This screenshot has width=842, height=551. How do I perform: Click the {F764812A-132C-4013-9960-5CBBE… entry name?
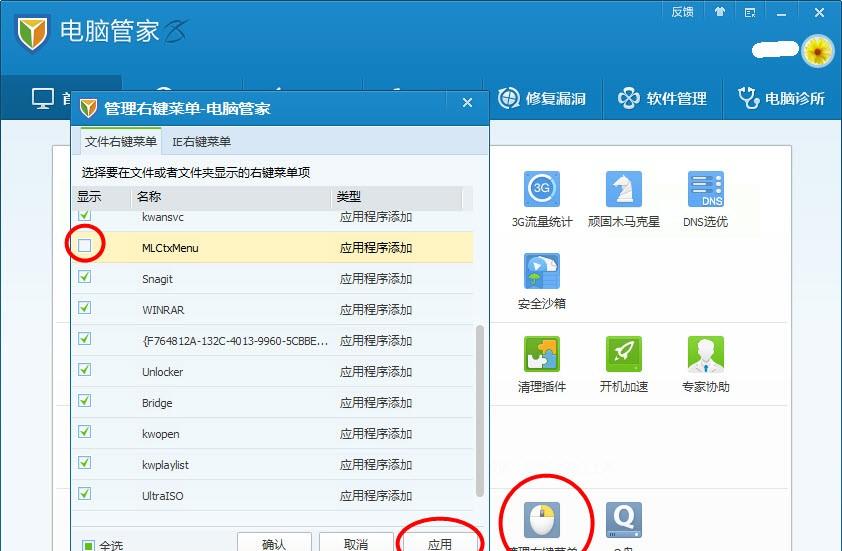(235, 341)
